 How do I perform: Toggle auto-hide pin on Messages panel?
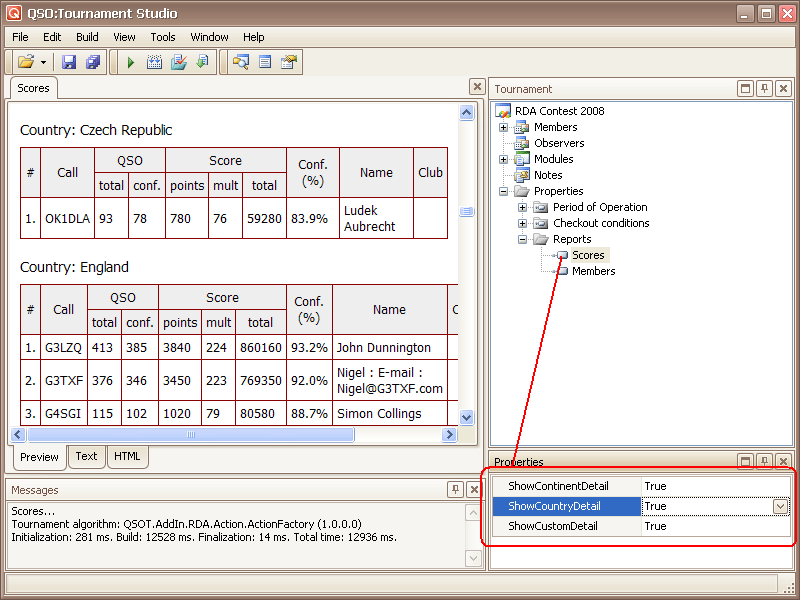455,489
